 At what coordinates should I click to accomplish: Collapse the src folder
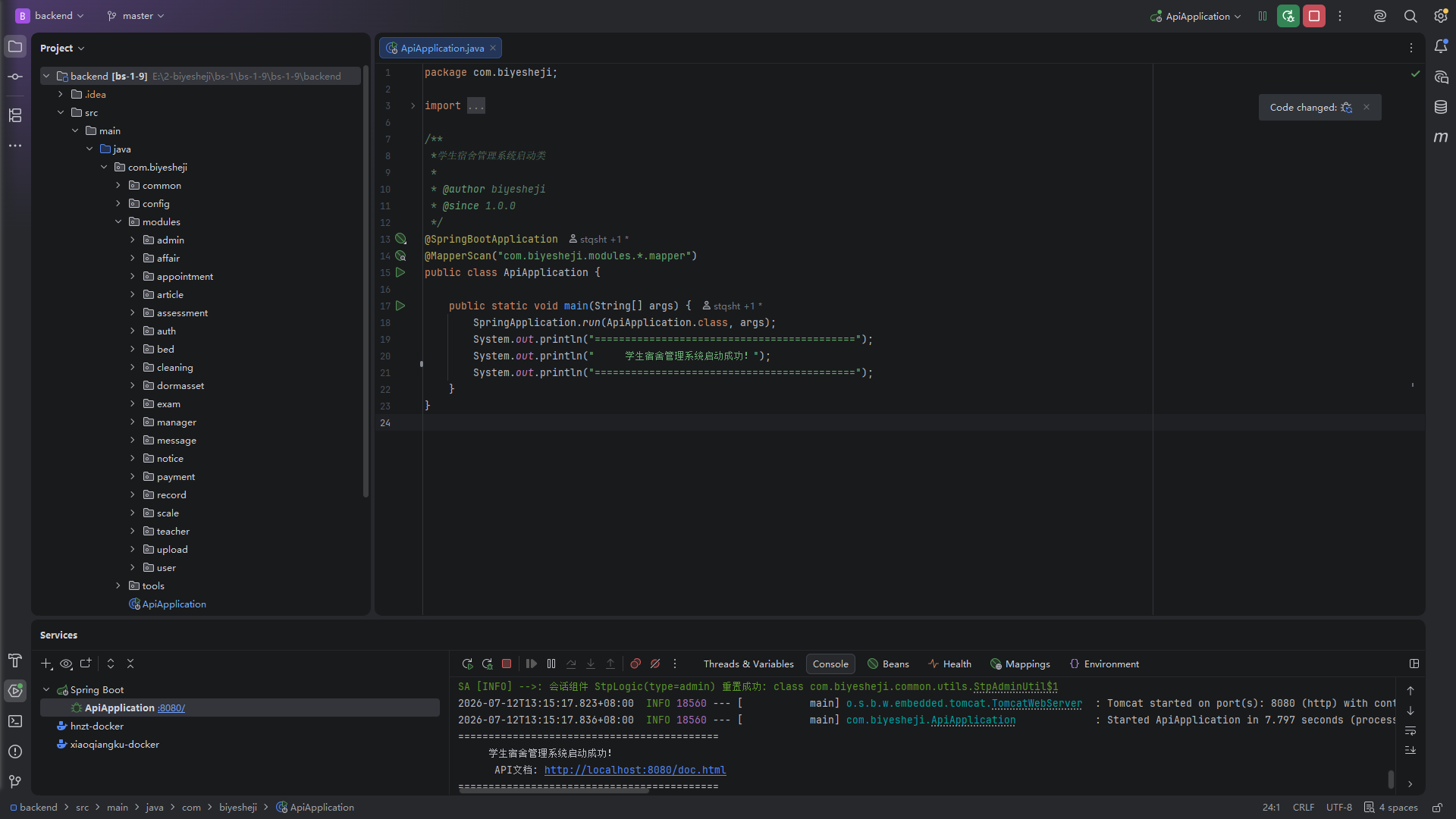[x=61, y=112]
